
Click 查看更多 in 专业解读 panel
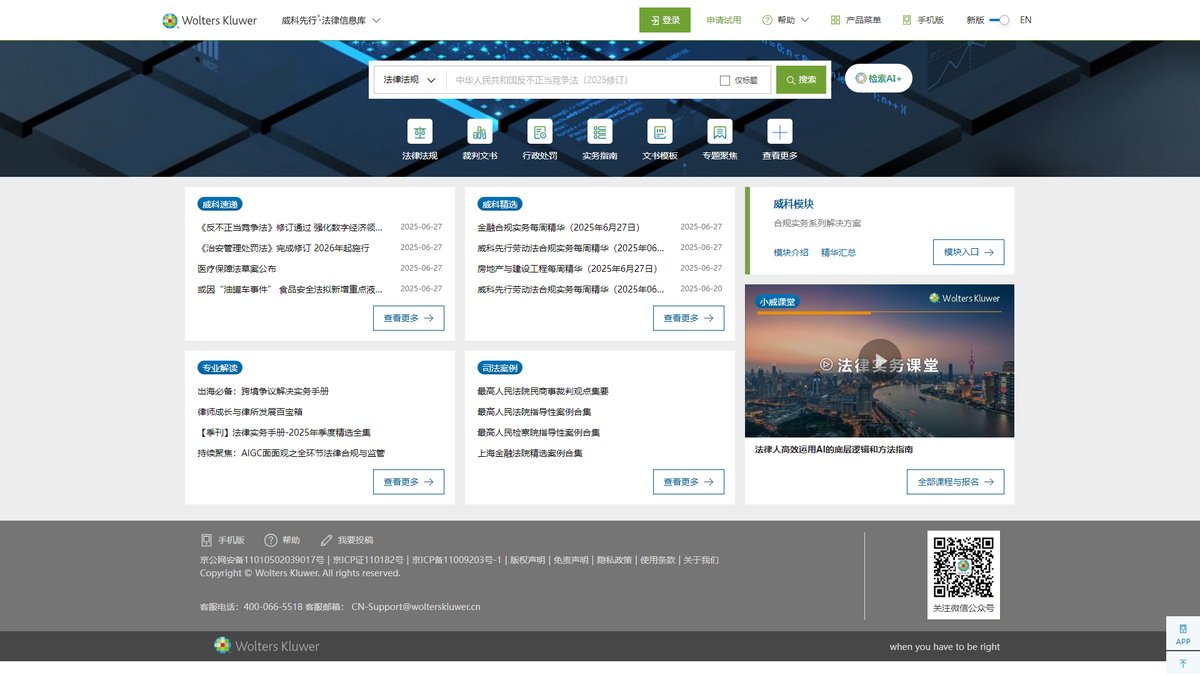click(x=408, y=482)
